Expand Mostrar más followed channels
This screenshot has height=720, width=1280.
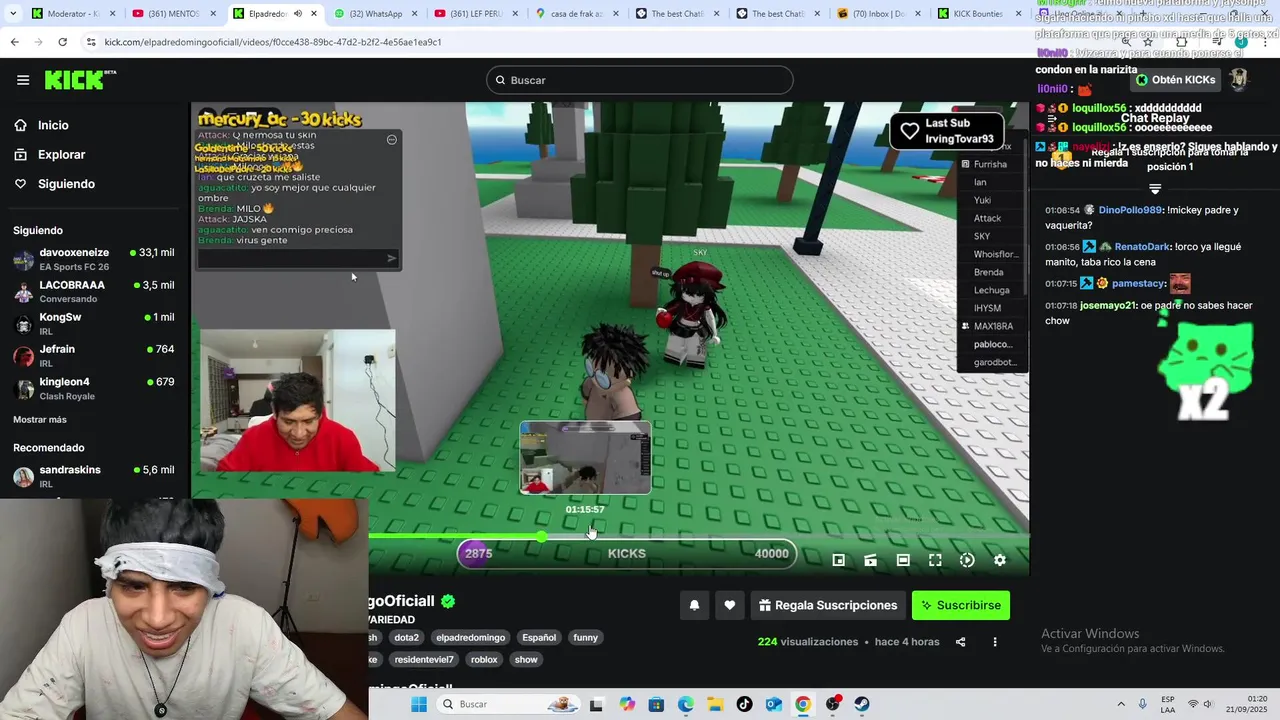point(40,419)
